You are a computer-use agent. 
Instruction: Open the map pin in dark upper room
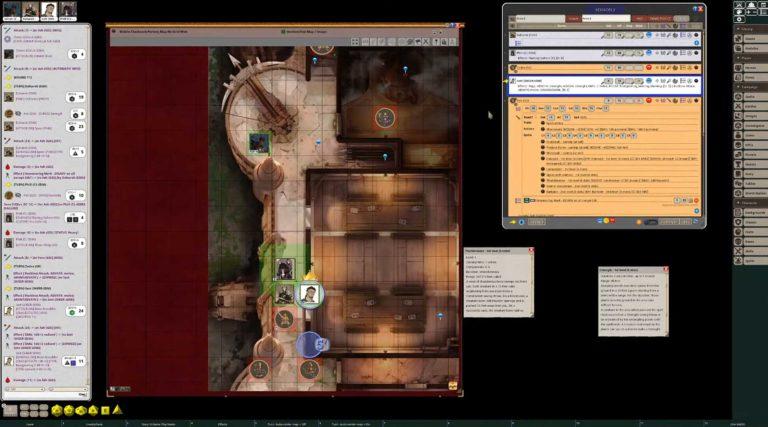click(x=405, y=71)
